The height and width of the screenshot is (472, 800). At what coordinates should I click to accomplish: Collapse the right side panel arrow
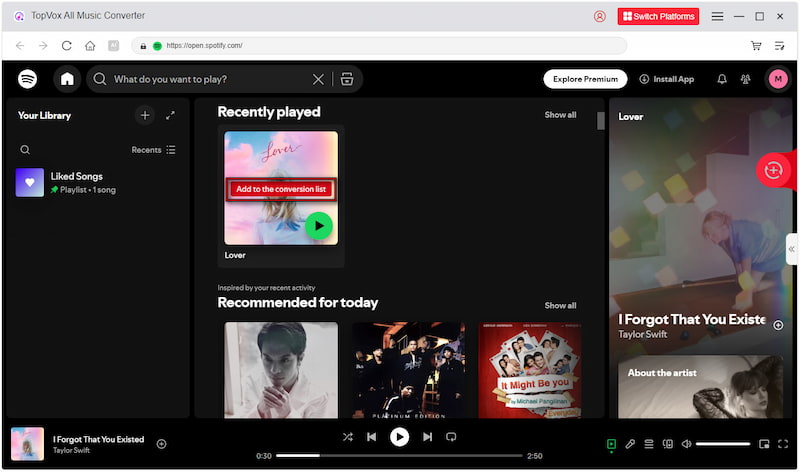click(x=791, y=248)
